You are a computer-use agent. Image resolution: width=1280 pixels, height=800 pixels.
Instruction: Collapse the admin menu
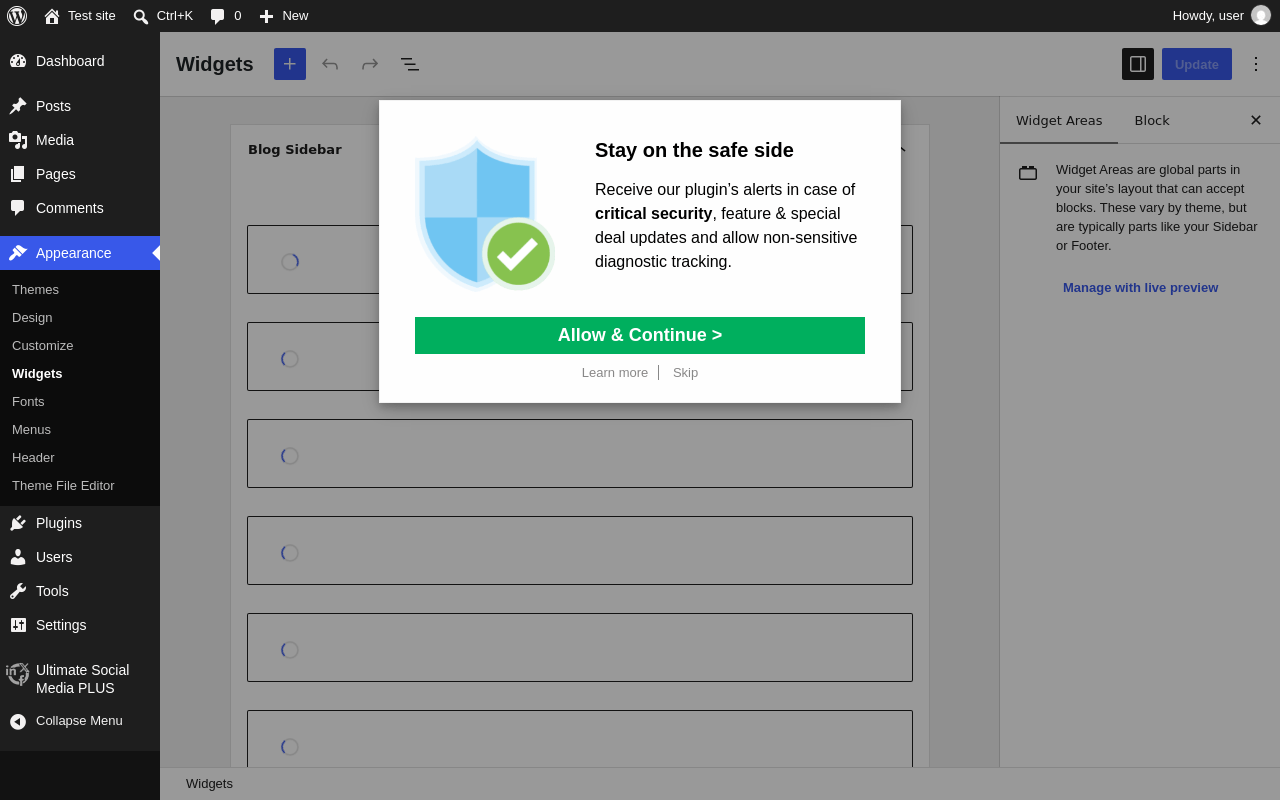coord(80,721)
